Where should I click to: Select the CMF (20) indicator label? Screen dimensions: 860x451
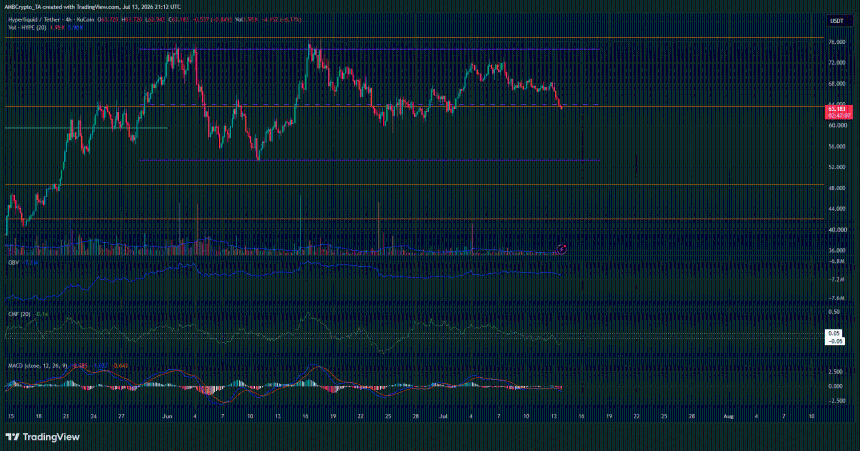[x=19, y=314]
